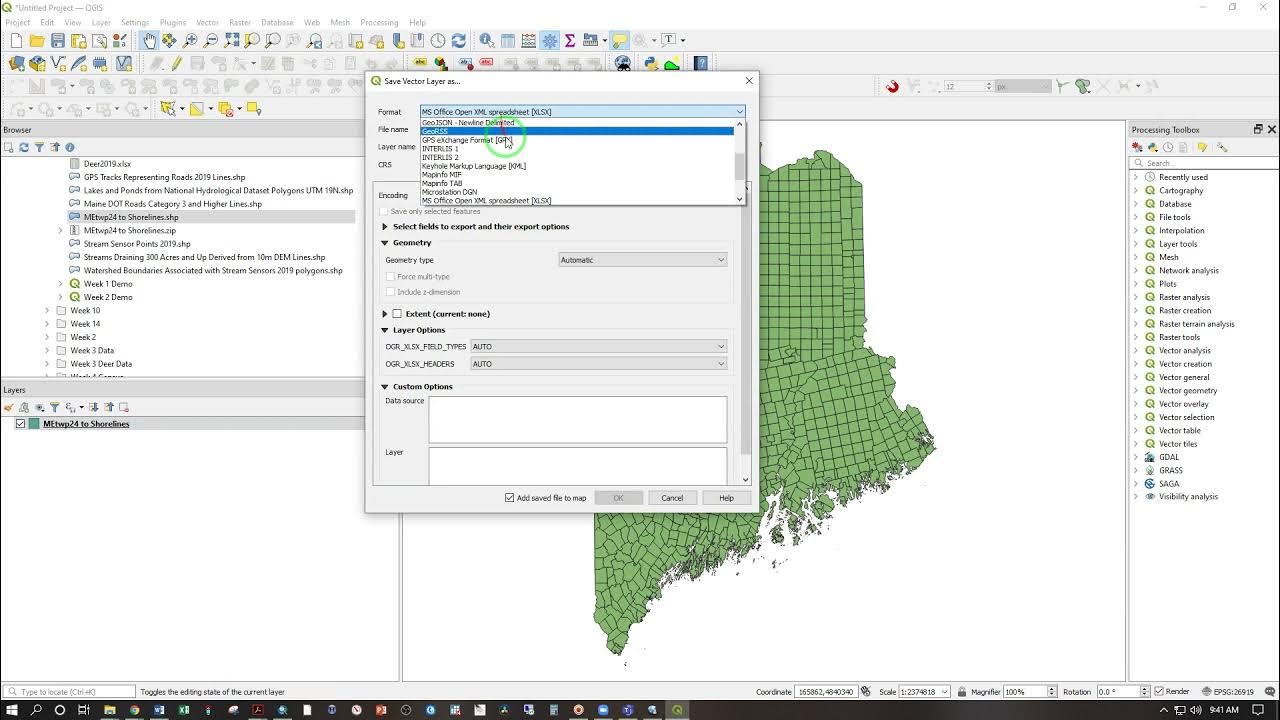Image resolution: width=1280 pixels, height=720 pixels.
Task: Expand Vector geometry in Processing Toolbox
Action: pos(1136,391)
